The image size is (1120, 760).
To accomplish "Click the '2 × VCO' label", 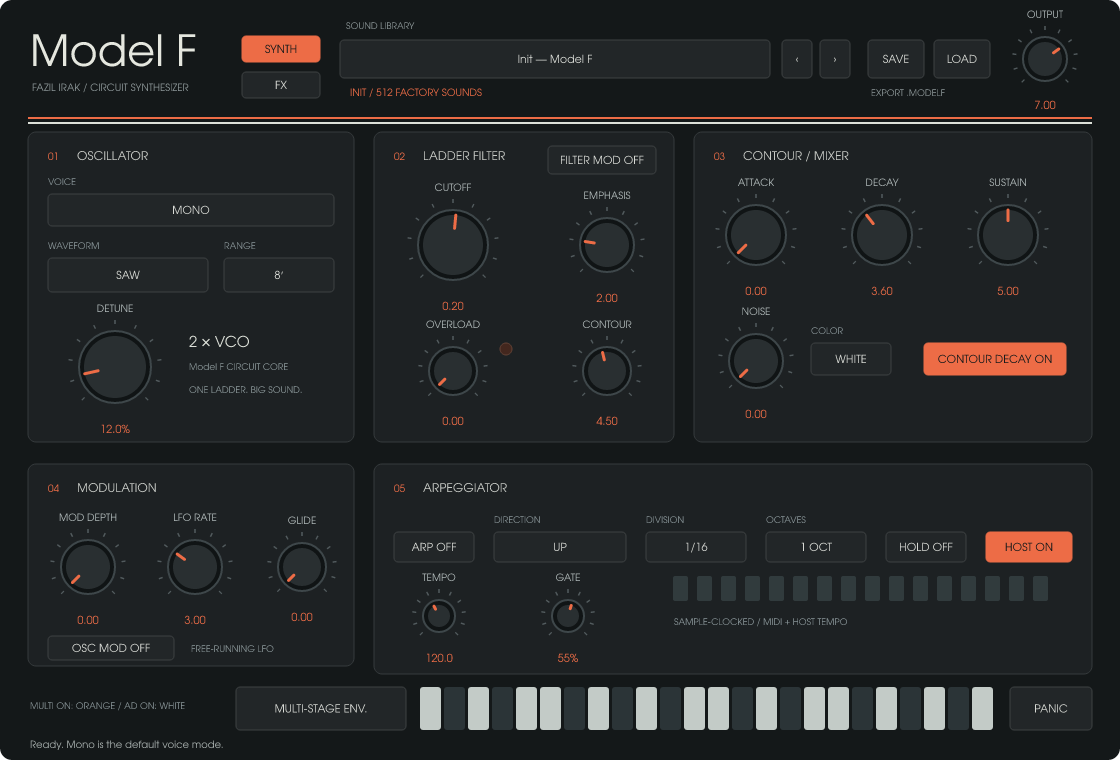I will coord(219,341).
